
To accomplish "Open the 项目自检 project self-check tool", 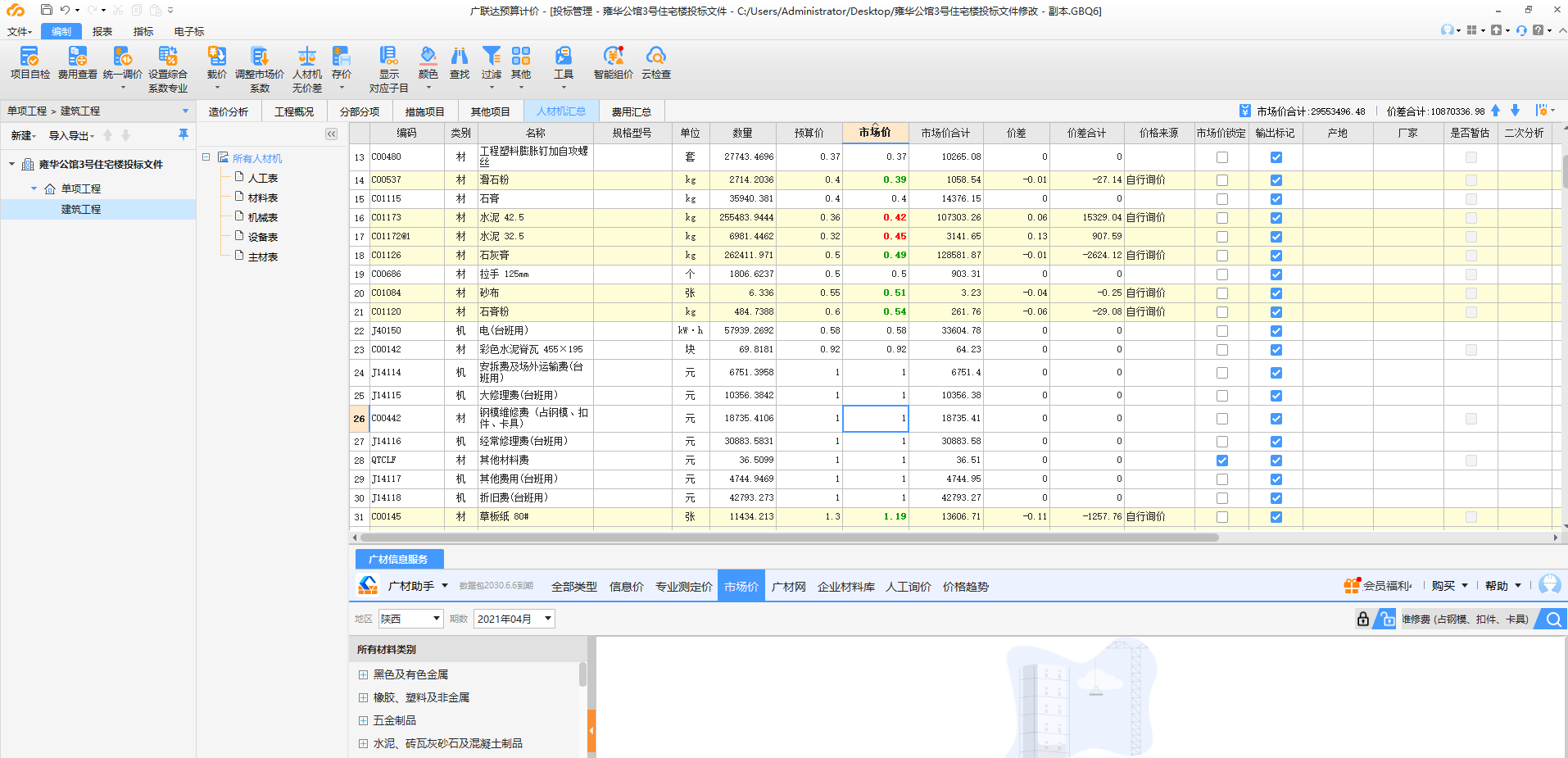I will pyautogui.click(x=29, y=63).
